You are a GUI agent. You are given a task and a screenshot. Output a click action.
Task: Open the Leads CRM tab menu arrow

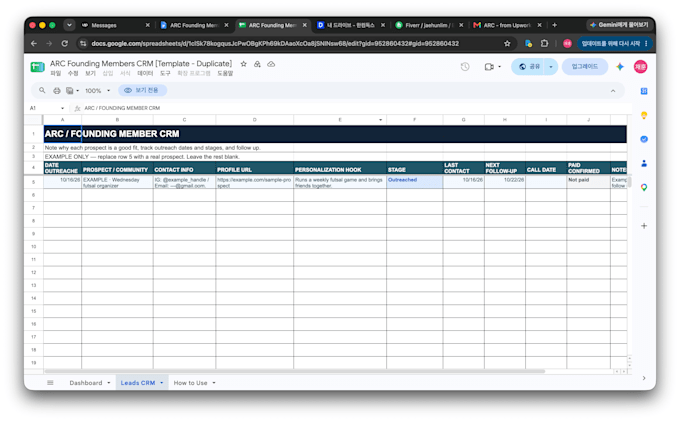162,383
